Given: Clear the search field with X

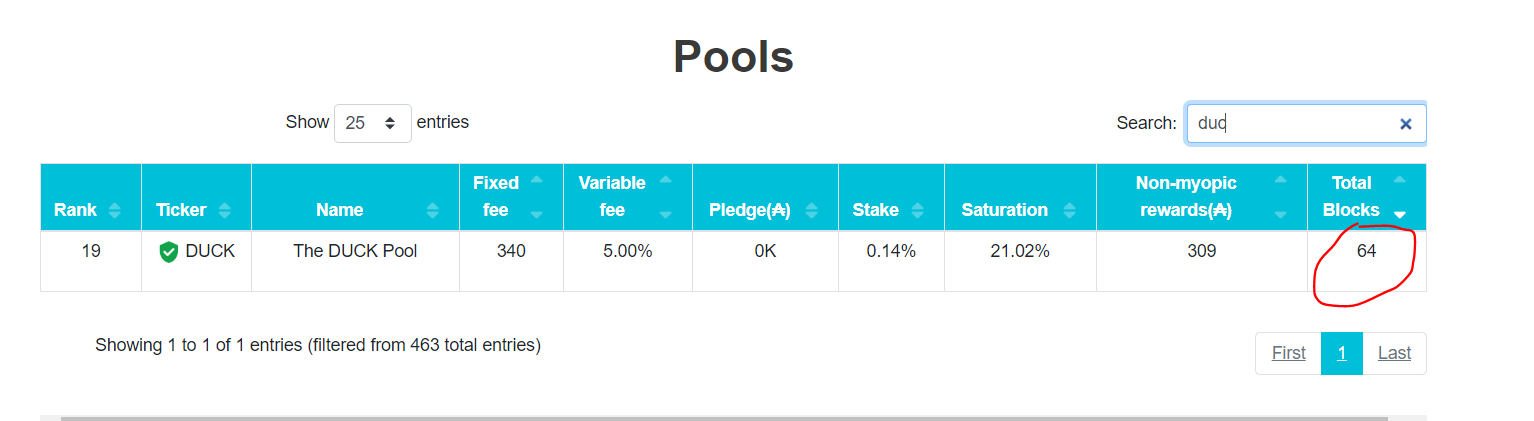Looking at the screenshot, I should click(1405, 124).
